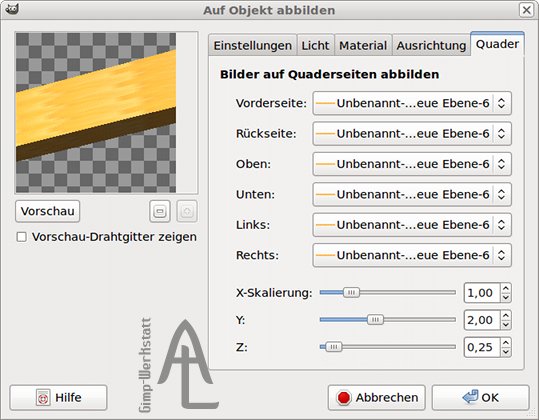Click the preview zoom out icon

160,211
